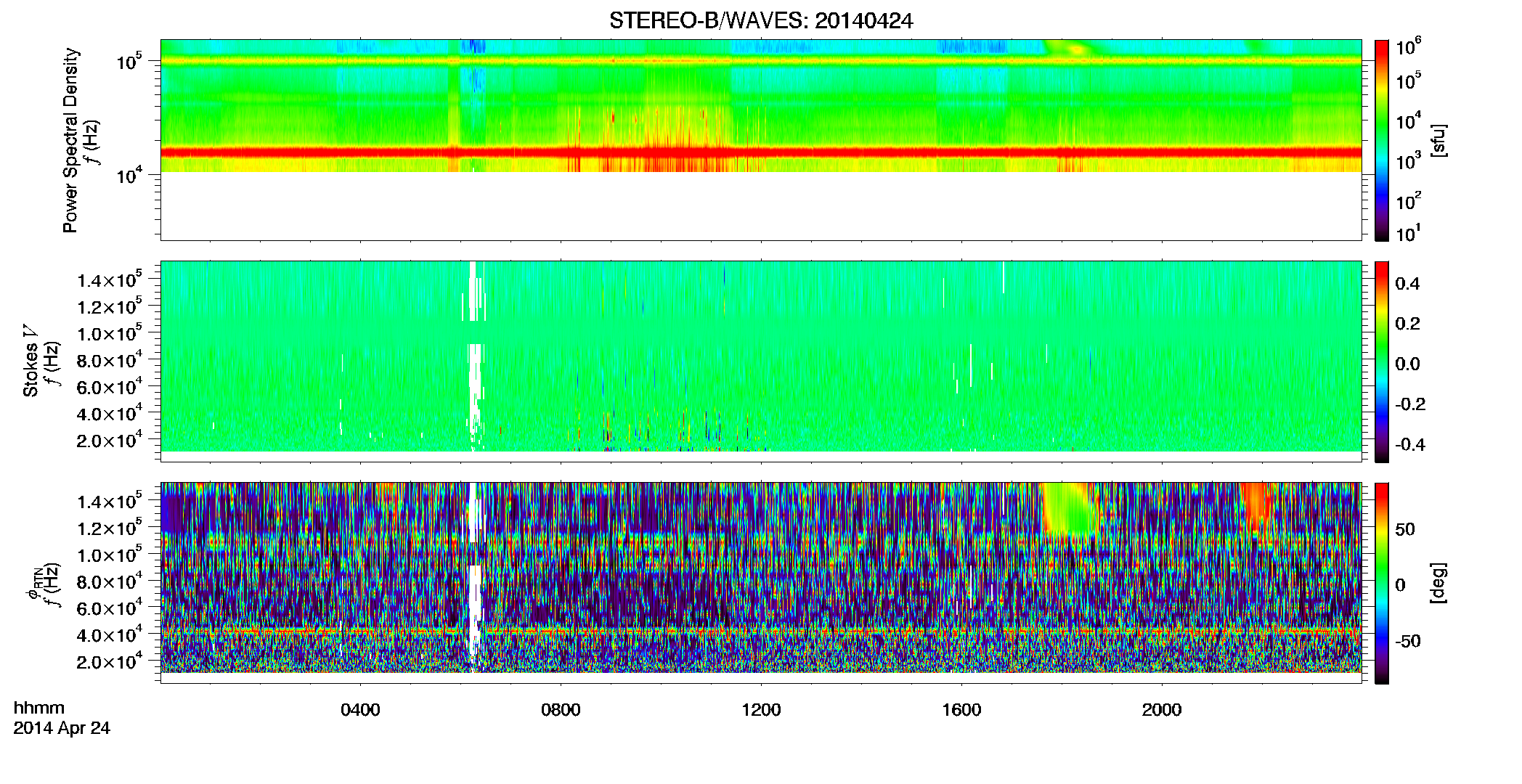This screenshot has width=1522, height=784.
Task: Click the orange patch near 2200 in phi panel
Action: [x=1256, y=505]
